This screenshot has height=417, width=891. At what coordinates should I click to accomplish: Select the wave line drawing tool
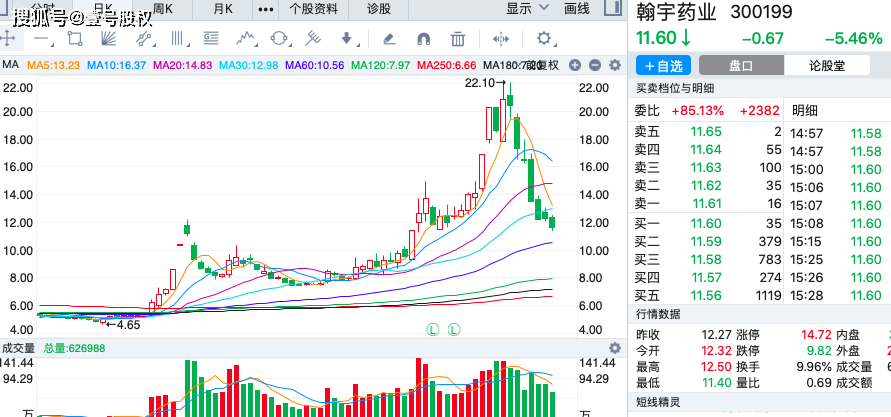point(245,39)
